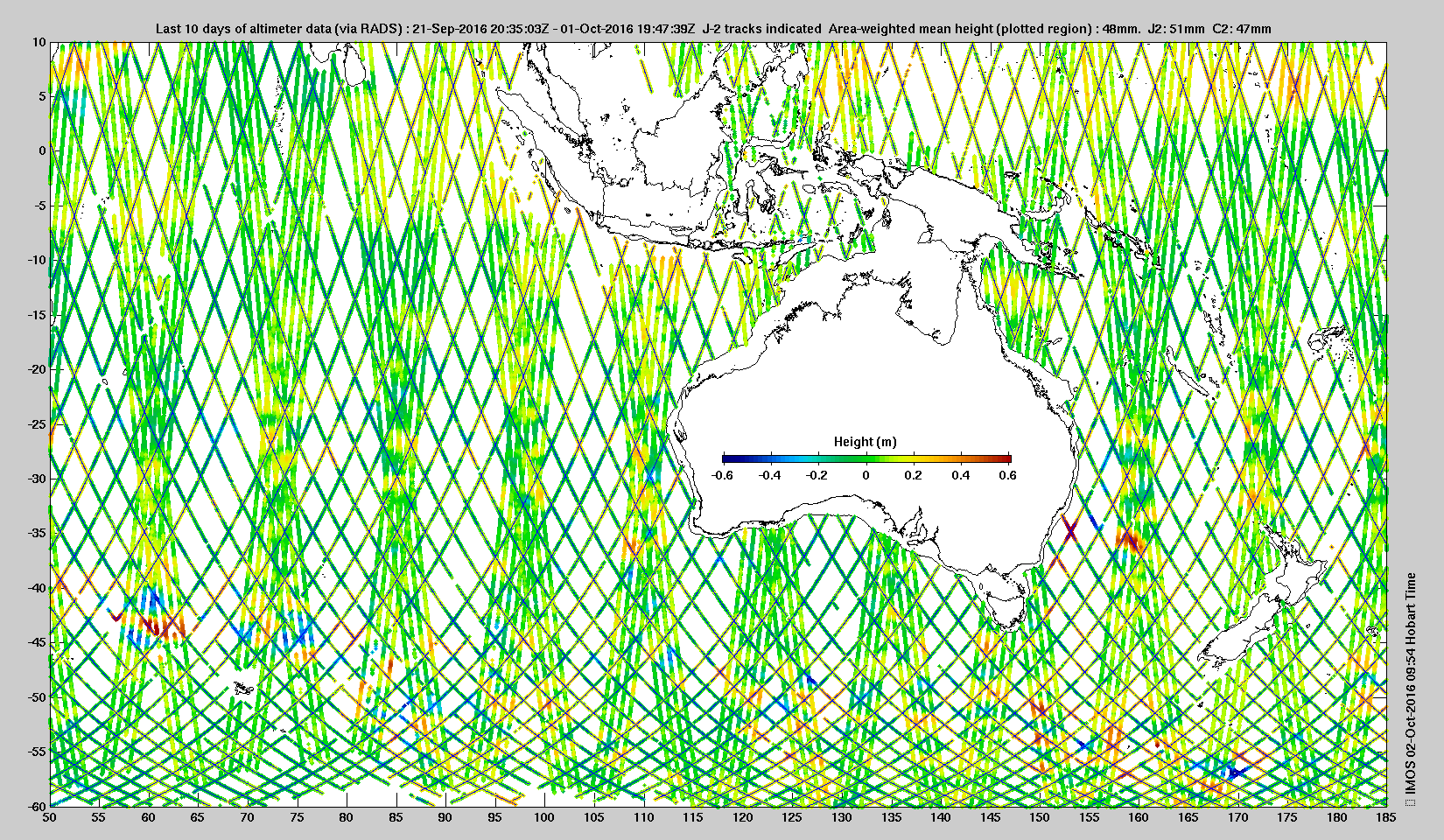Click the x-axis longitude label '110'
The width and height of the screenshot is (1444, 840).
pyautogui.click(x=643, y=817)
